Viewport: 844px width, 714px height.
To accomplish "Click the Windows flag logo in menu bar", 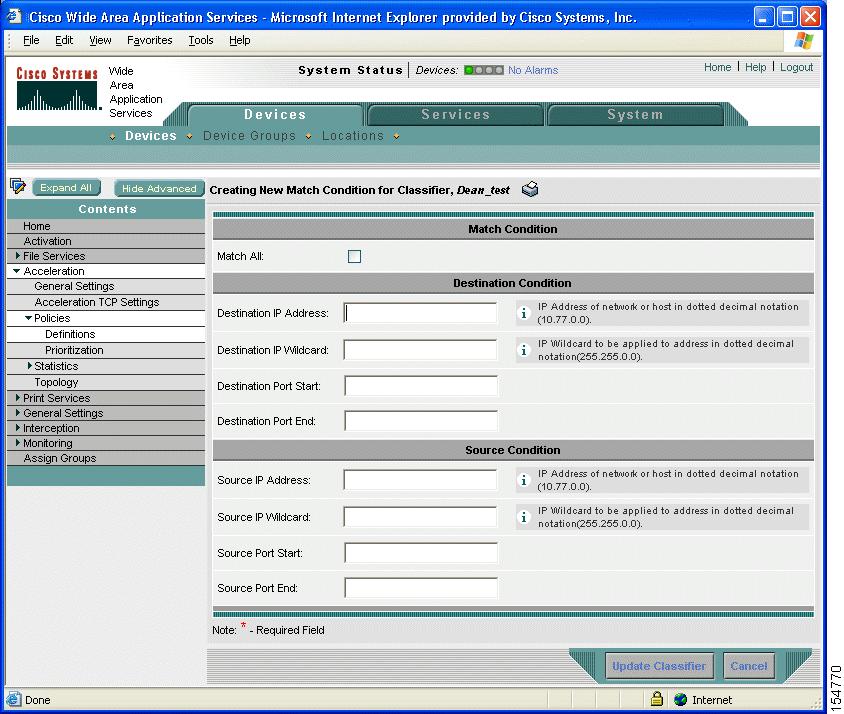I will tap(803, 40).
